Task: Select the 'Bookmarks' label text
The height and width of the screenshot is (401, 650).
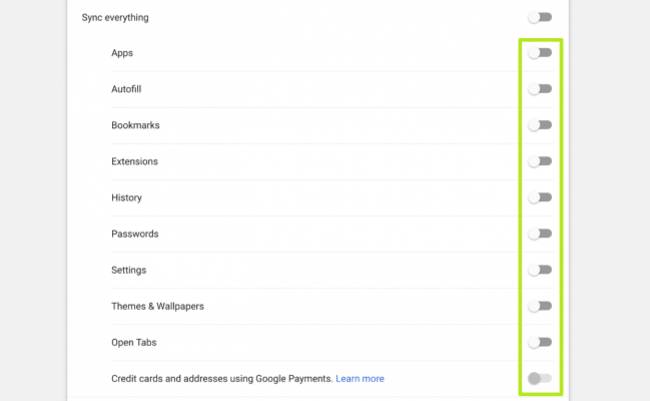Action: pyautogui.click(x=136, y=125)
